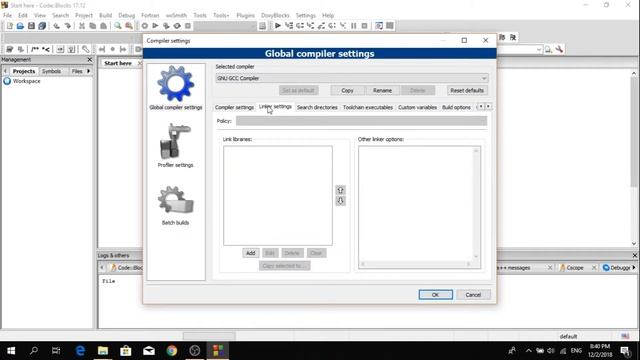Click Cancel in Compiler settings
This screenshot has width=640, height=360.
473,295
